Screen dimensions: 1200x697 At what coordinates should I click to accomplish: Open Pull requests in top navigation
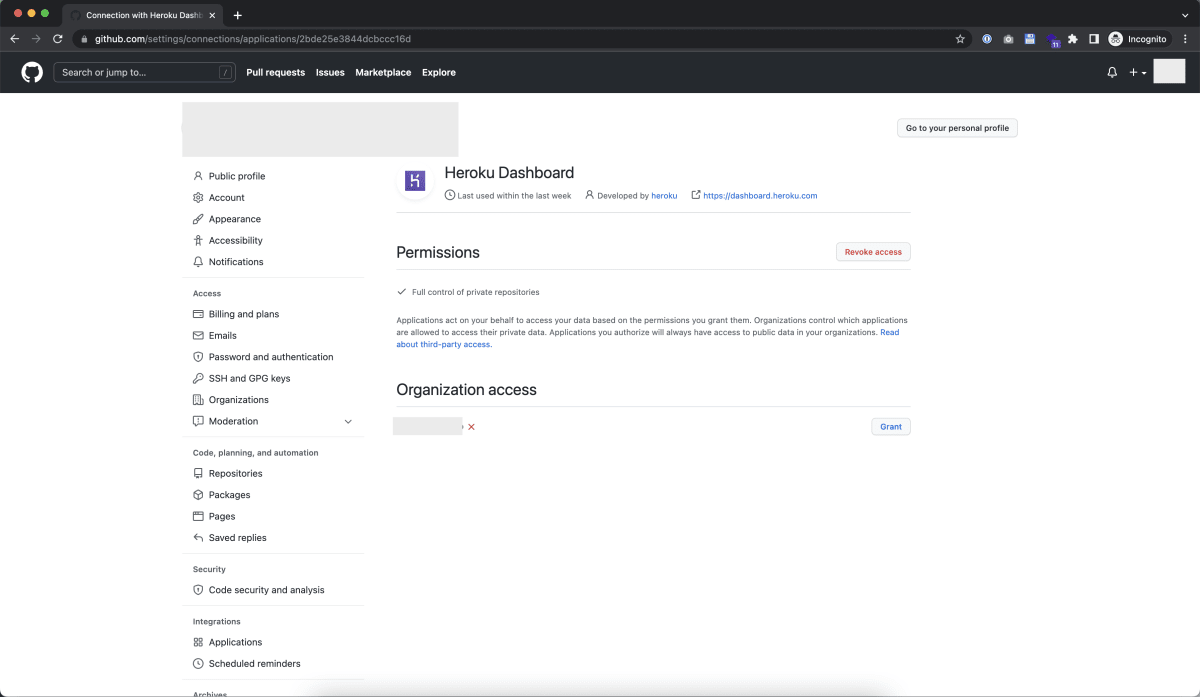point(275,73)
